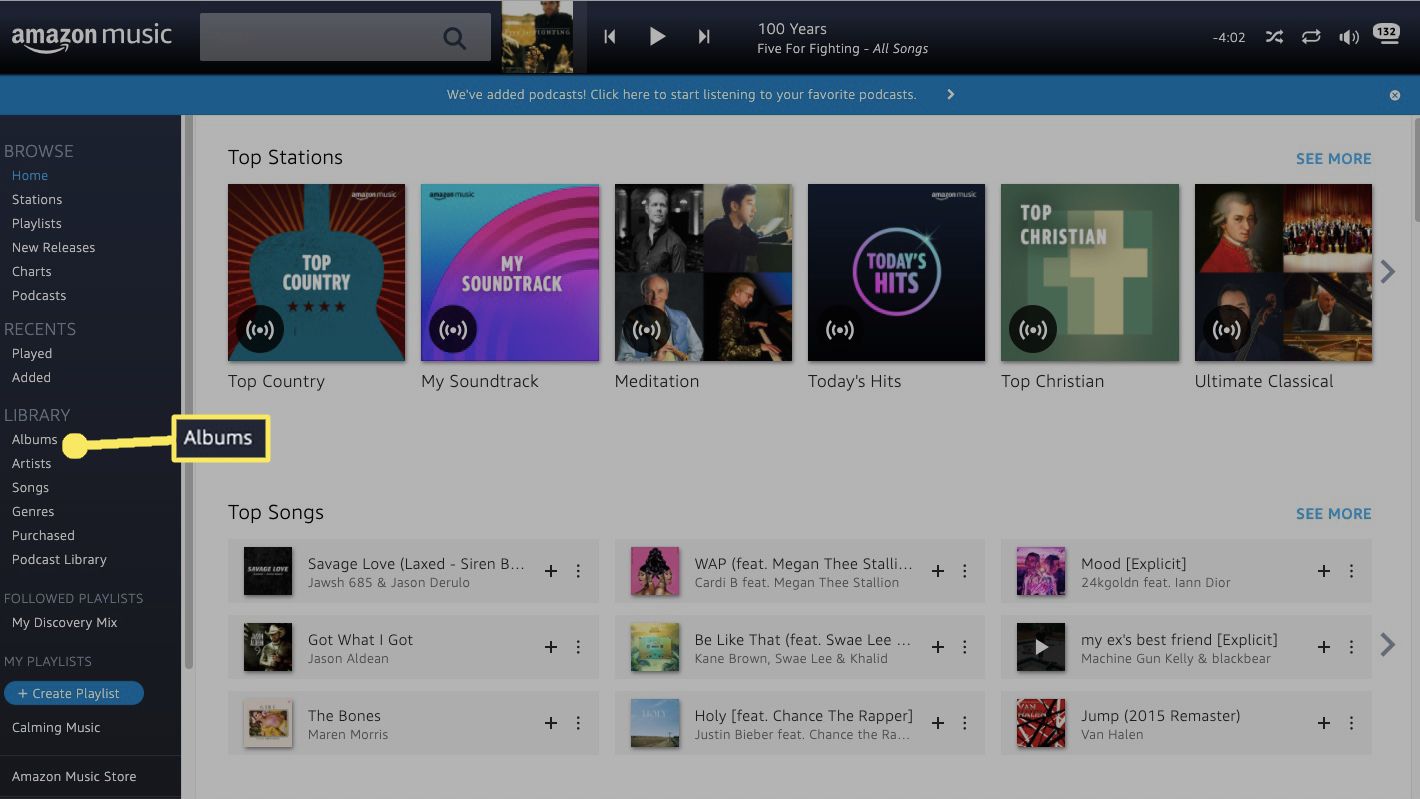Screen dimensions: 1420x799
Task: Open more options for The Bones
Action: pos(578,723)
